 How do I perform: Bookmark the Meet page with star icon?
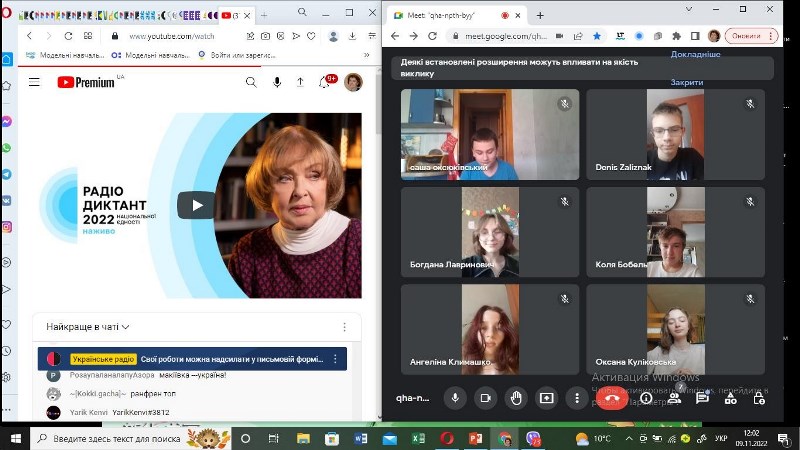click(x=597, y=36)
